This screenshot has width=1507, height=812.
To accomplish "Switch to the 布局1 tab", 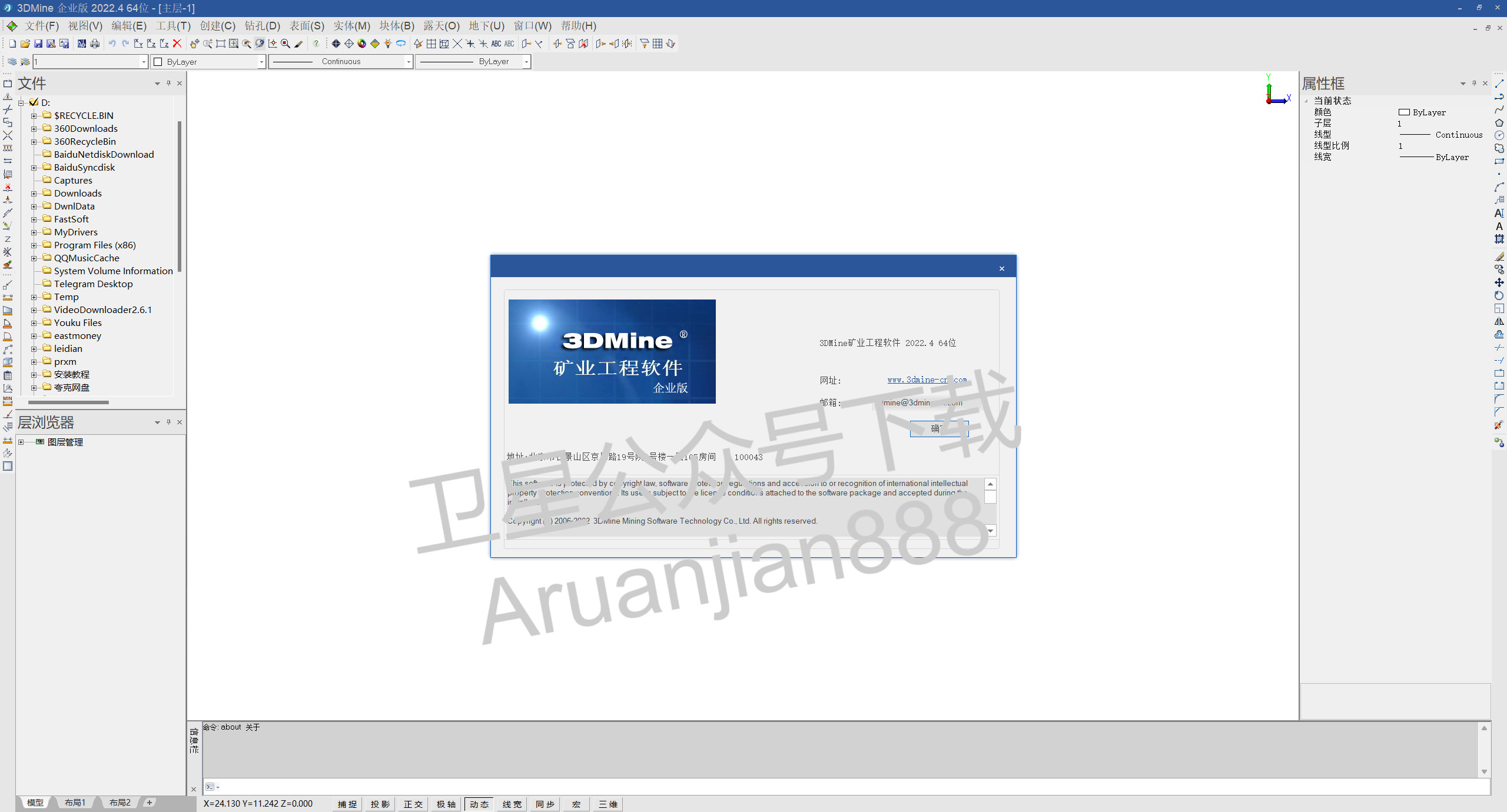I will tap(75, 803).
